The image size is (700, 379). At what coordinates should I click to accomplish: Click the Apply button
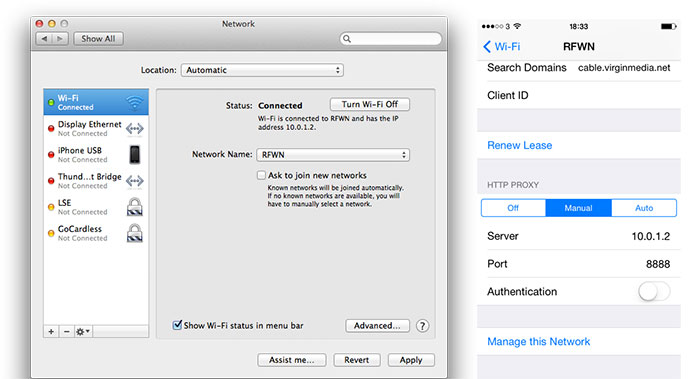411,360
